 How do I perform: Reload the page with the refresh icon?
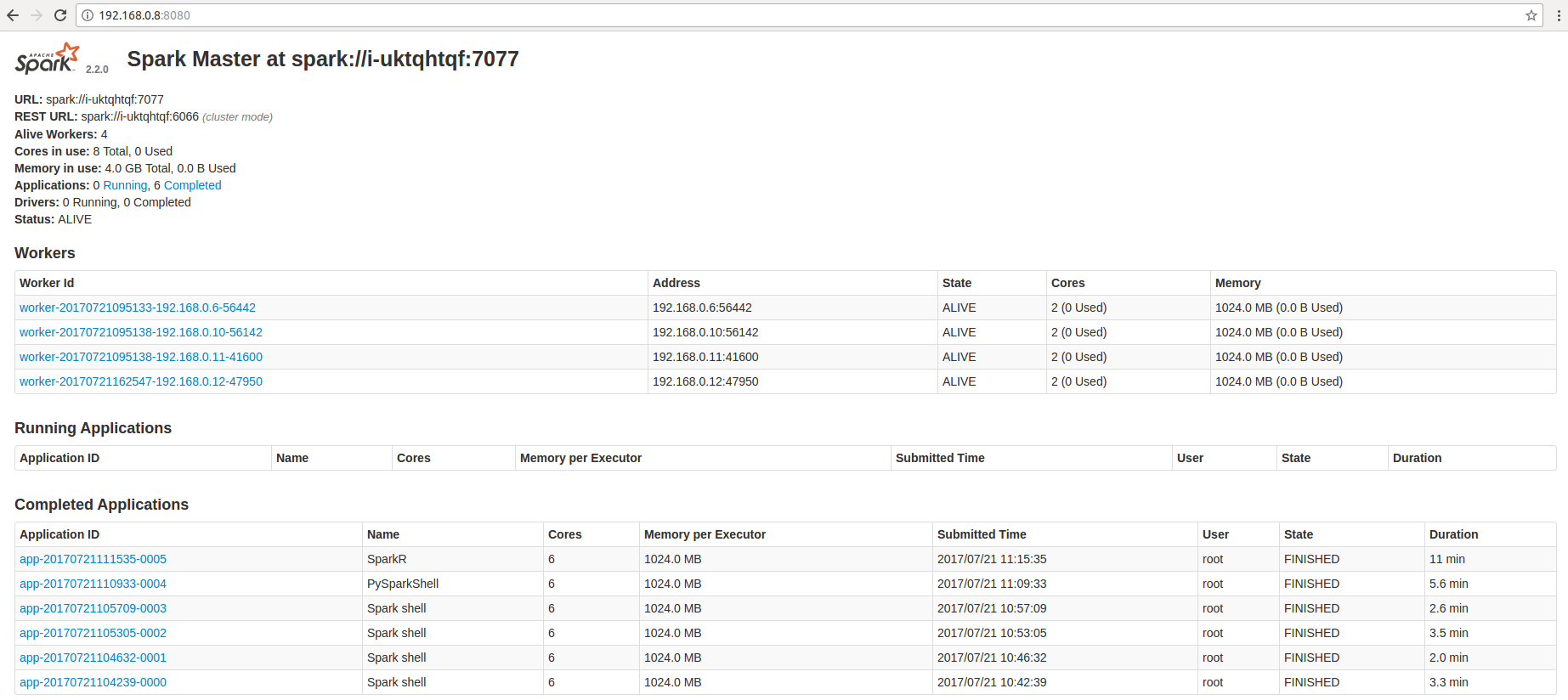[x=60, y=15]
